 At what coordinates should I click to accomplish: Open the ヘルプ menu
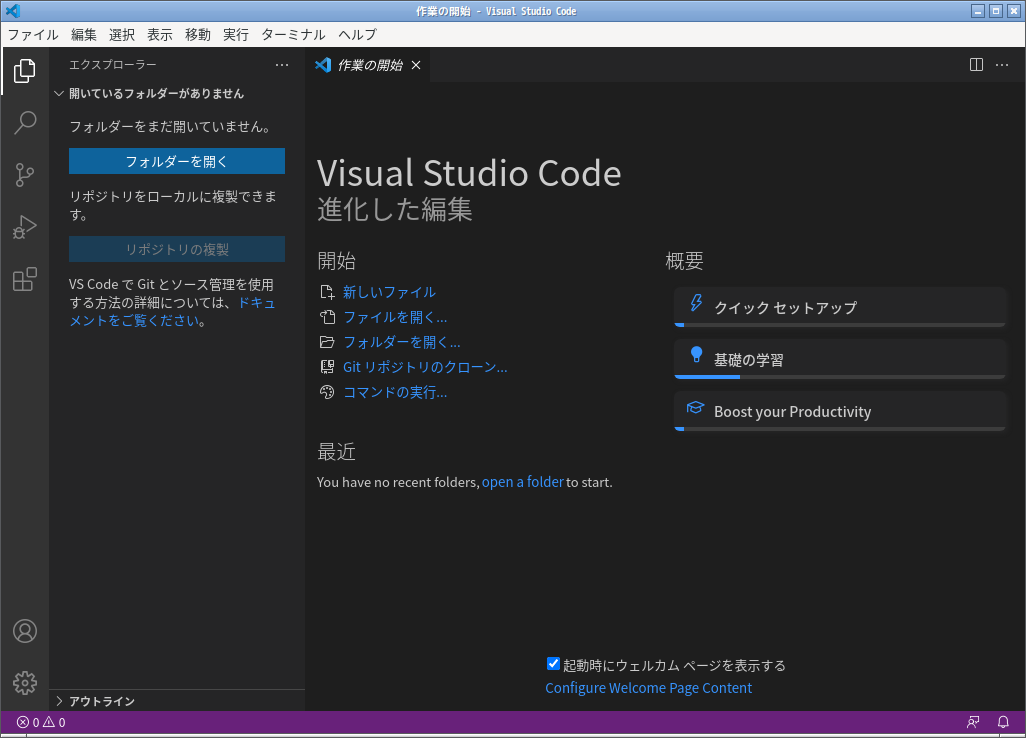pyautogui.click(x=357, y=35)
